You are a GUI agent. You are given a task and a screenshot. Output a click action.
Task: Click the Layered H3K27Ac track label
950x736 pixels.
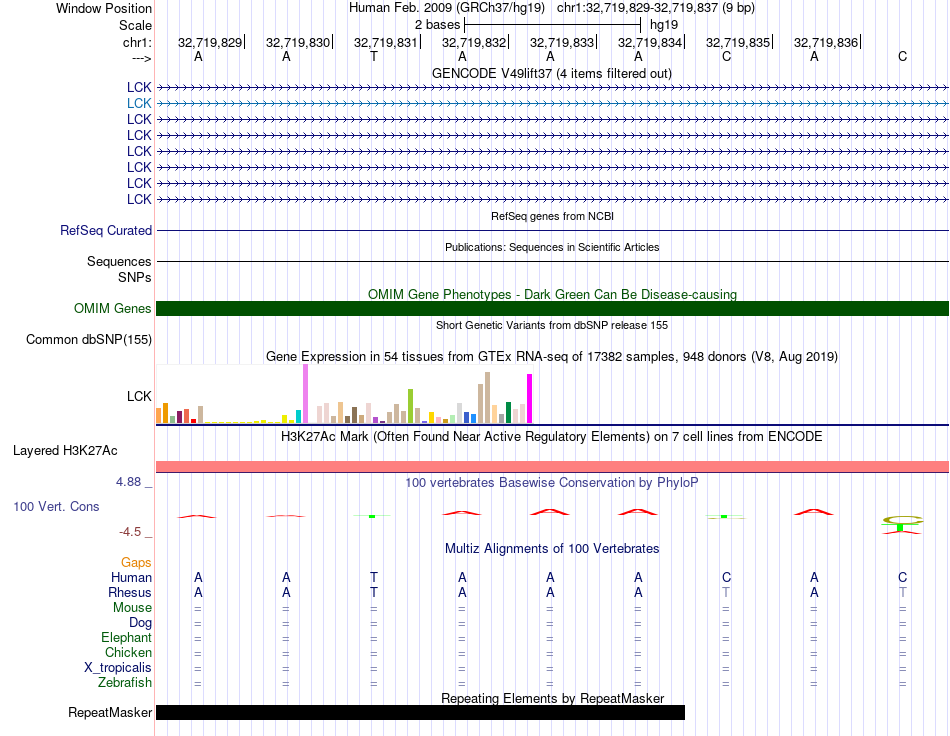pos(65,451)
